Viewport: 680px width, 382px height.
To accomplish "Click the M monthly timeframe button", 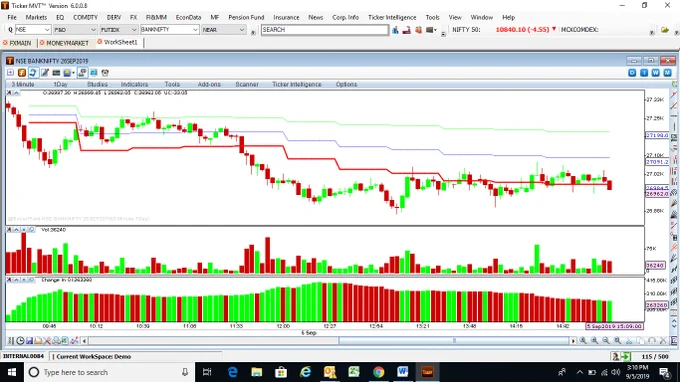I will click(x=667, y=73).
